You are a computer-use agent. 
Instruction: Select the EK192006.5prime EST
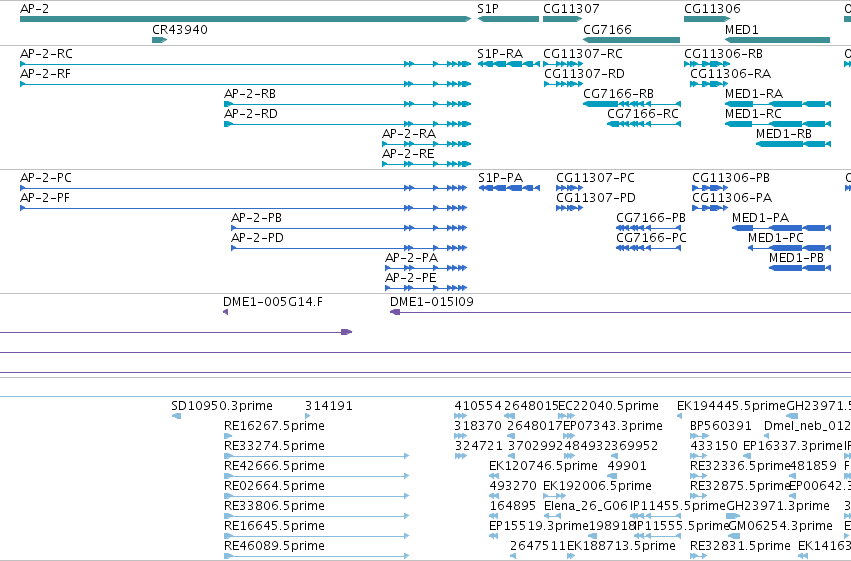(x=554, y=496)
